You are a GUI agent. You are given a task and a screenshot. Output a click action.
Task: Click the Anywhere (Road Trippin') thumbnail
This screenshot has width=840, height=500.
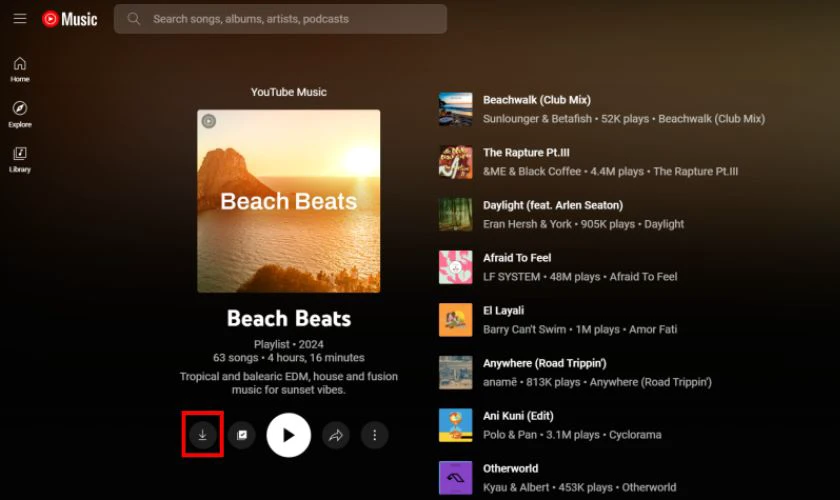point(455,372)
